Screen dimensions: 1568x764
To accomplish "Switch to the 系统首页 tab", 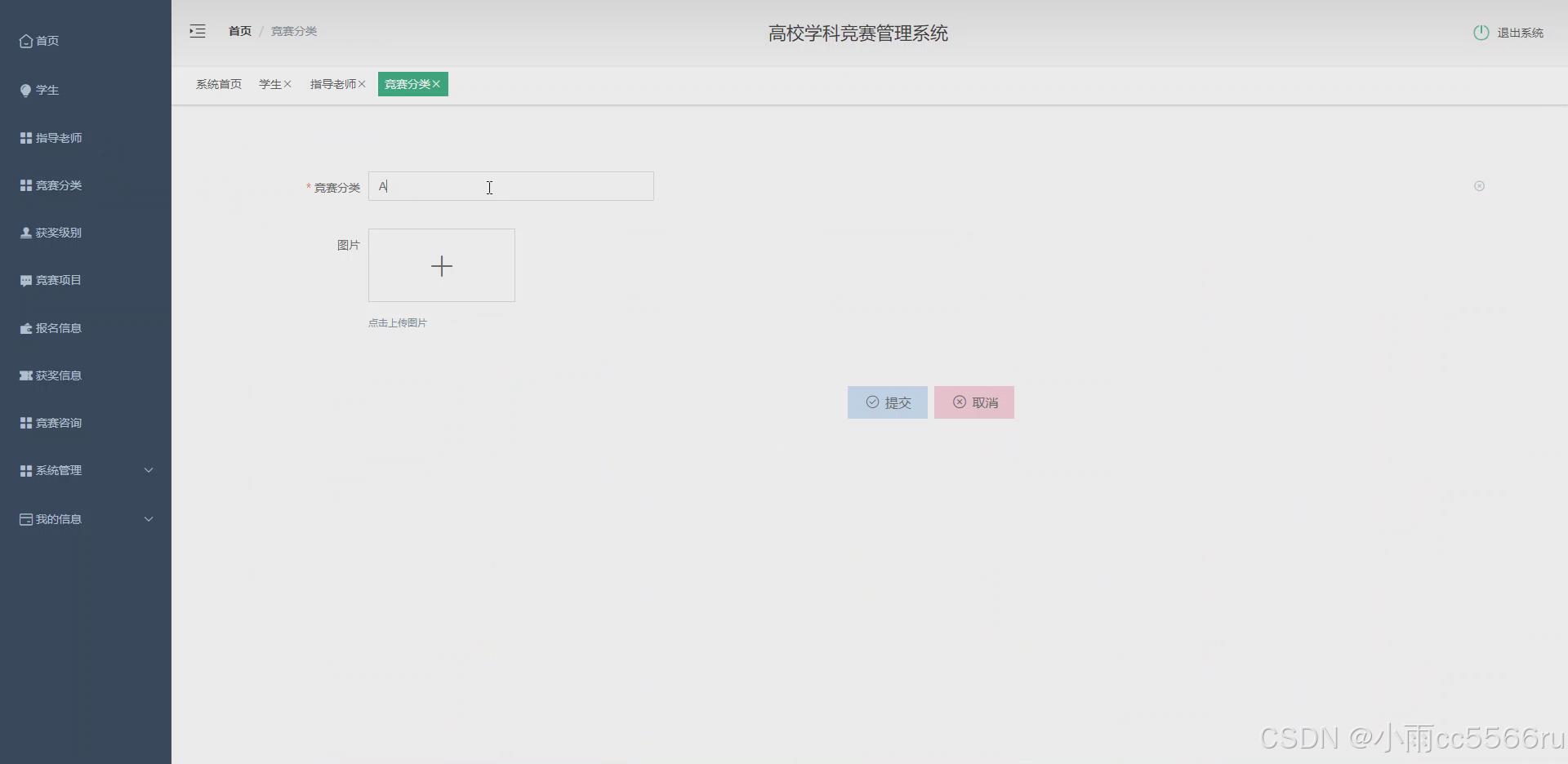I will coord(218,83).
